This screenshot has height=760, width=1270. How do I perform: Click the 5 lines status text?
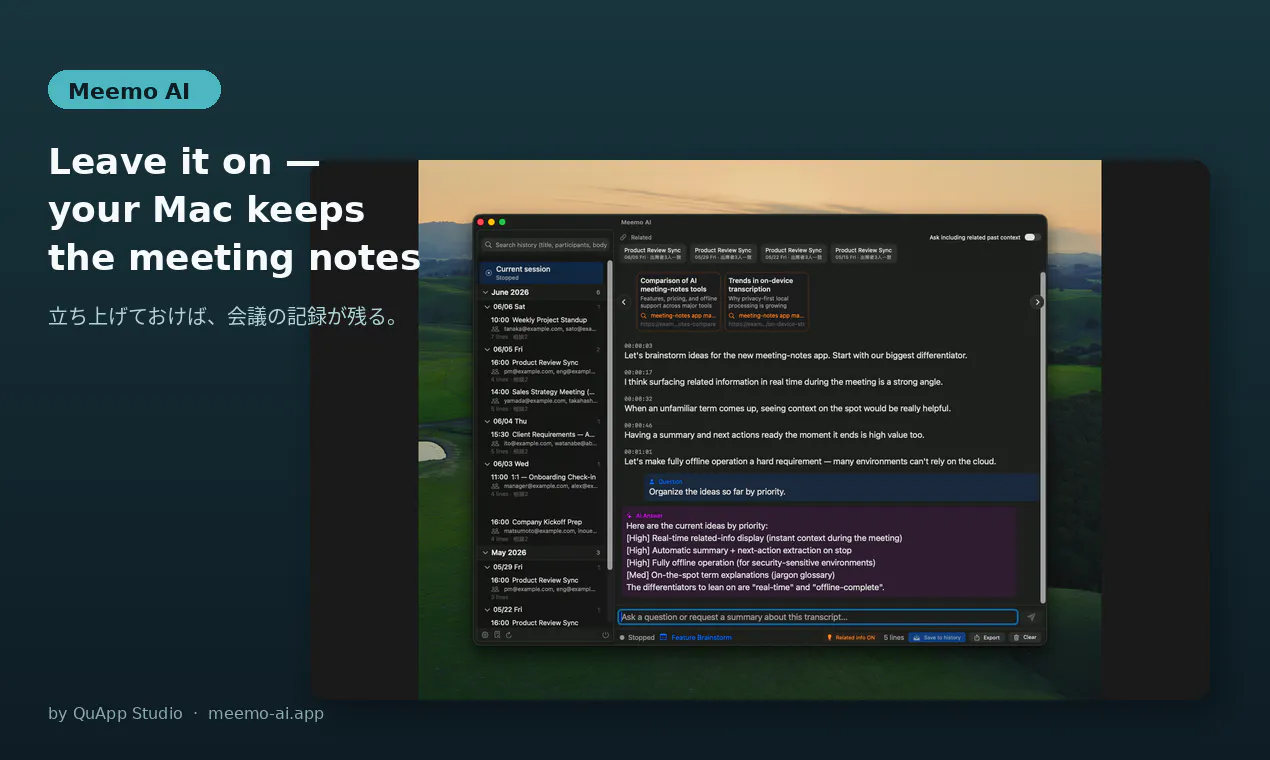click(x=894, y=637)
